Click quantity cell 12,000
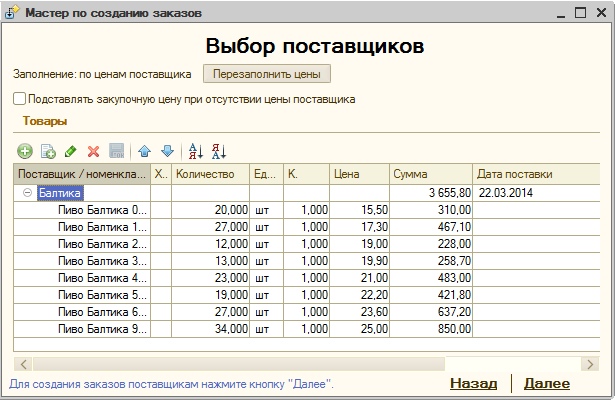The image size is (615, 400). pyautogui.click(x=210, y=244)
